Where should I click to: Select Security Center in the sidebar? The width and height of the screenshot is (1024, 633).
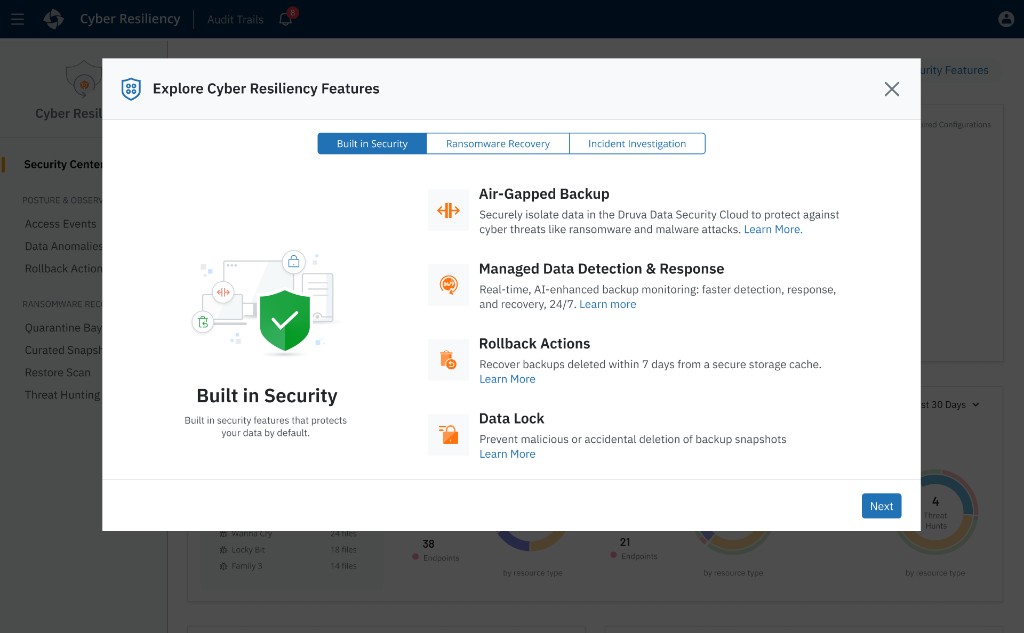click(63, 165)
